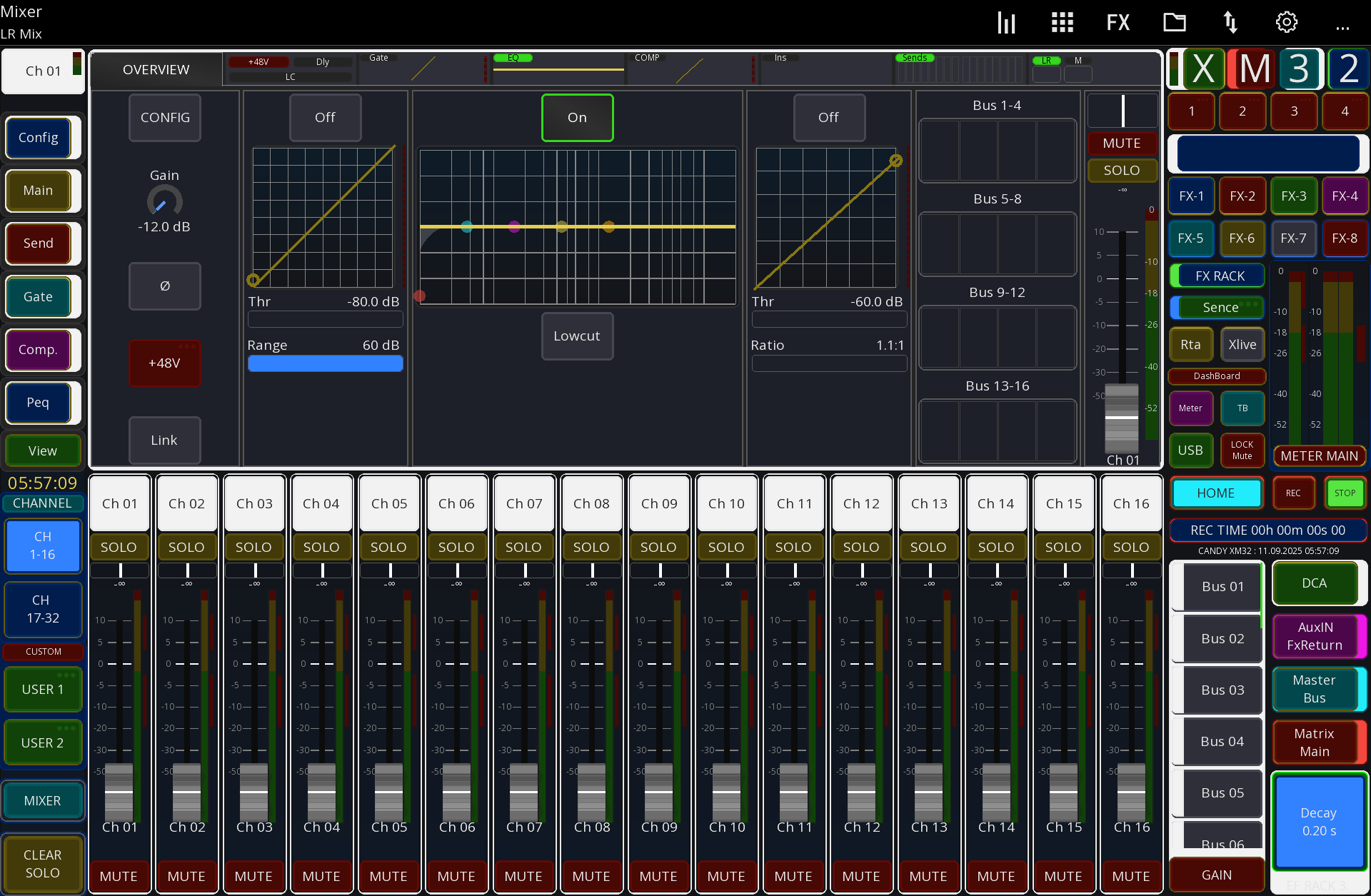Open the FX icon in the top bar
The image size is (1371, 896).
tap(1118, 22)
